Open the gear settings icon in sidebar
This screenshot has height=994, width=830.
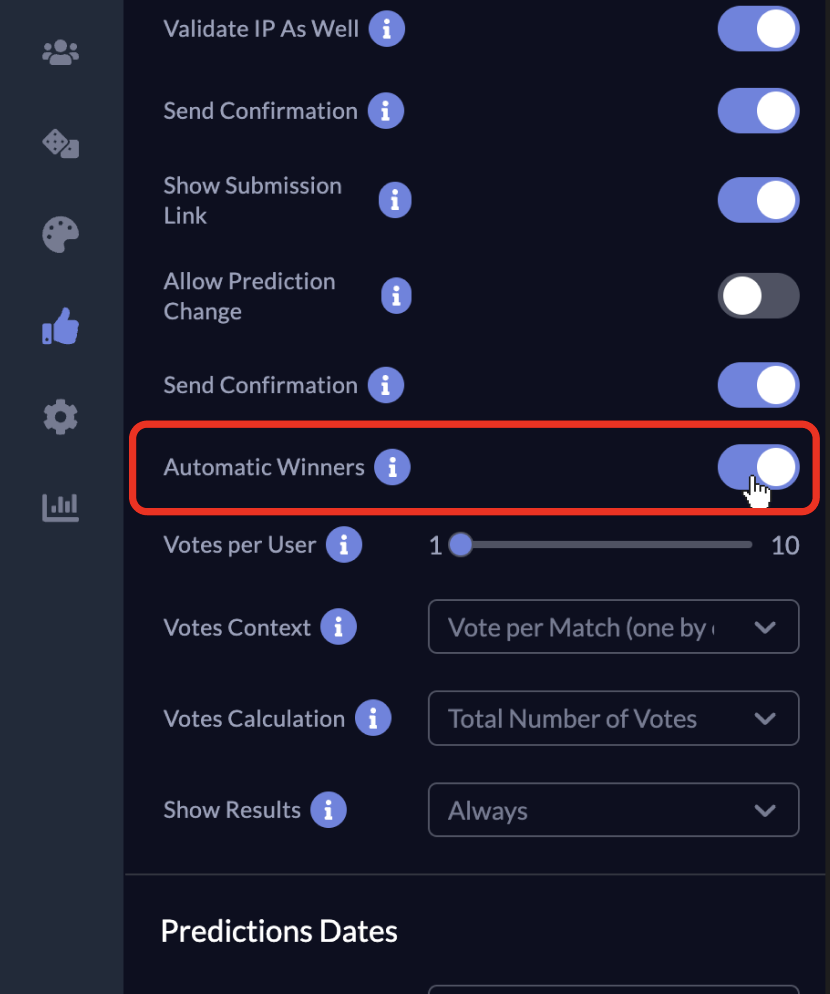60,416
